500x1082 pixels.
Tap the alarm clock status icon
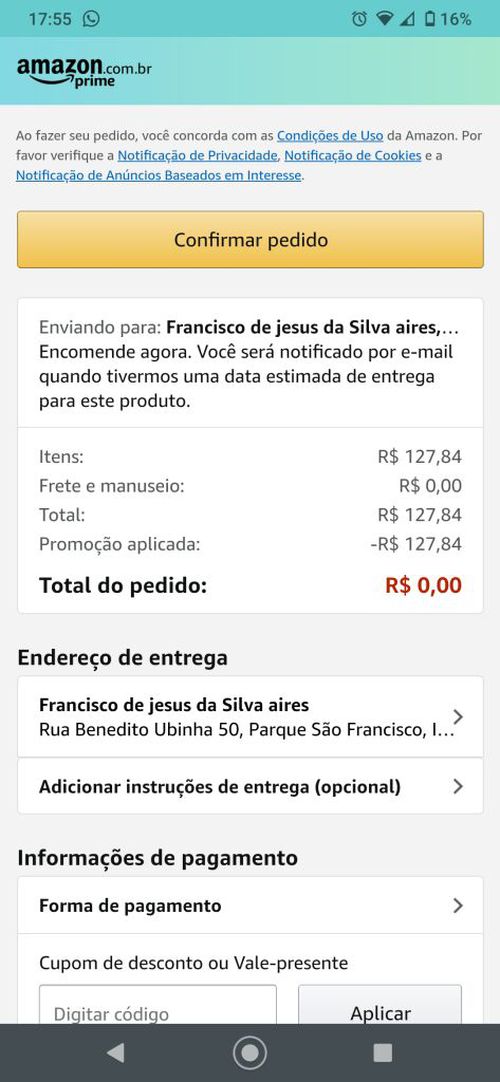(359, 19)
